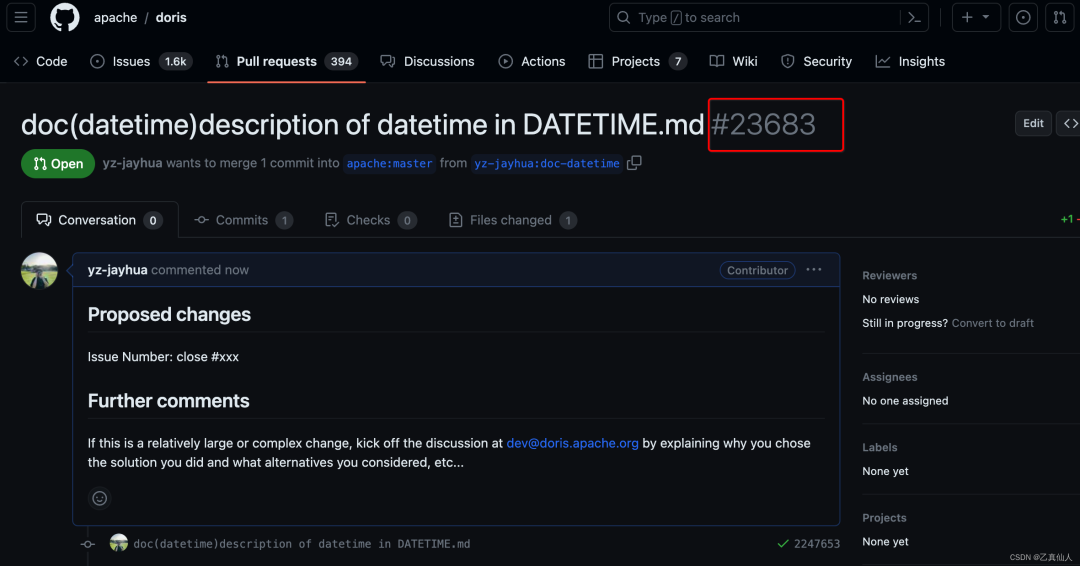Screen dimensions: 1080x566
Task: Open the Issues tab
Action: 141,61
